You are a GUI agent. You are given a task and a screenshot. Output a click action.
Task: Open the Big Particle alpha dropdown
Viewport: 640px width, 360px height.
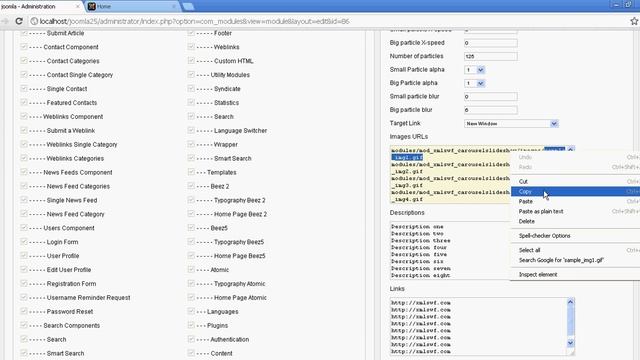475,83
